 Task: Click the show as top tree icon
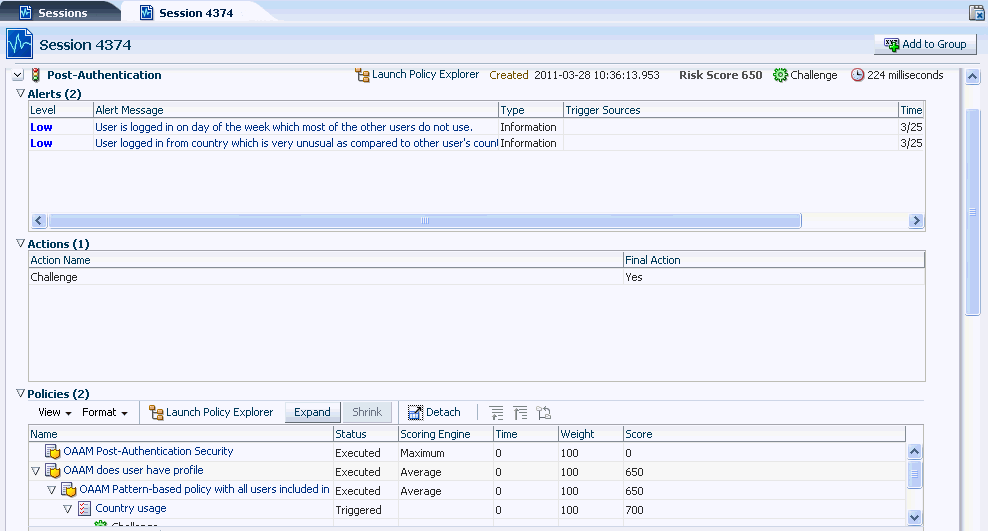[544, 413]
